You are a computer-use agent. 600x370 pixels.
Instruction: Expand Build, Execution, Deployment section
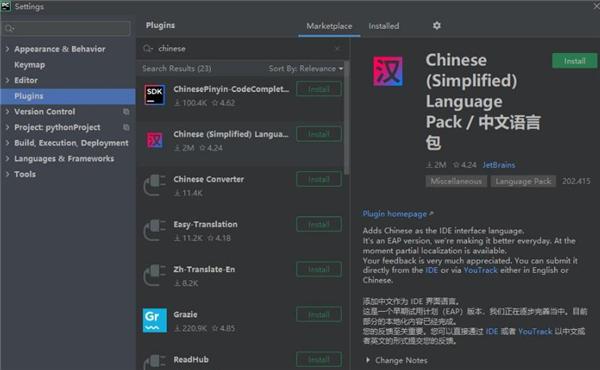[7, 143]
